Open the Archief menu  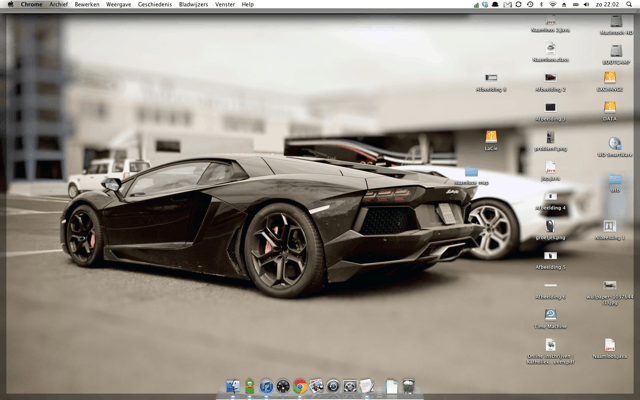point(58,4)
